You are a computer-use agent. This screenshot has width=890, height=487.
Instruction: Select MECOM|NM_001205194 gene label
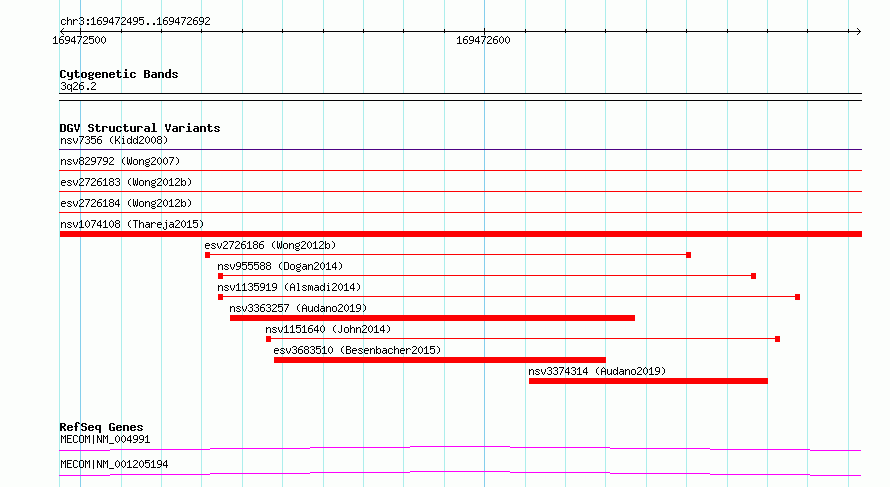114,464
